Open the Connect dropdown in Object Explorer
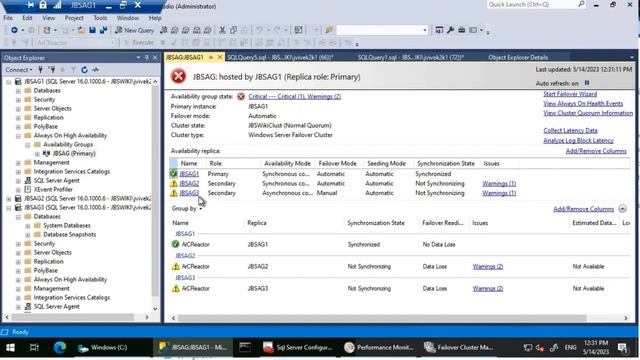This screenshot has height=360, width=640. (x=19, y=70)
